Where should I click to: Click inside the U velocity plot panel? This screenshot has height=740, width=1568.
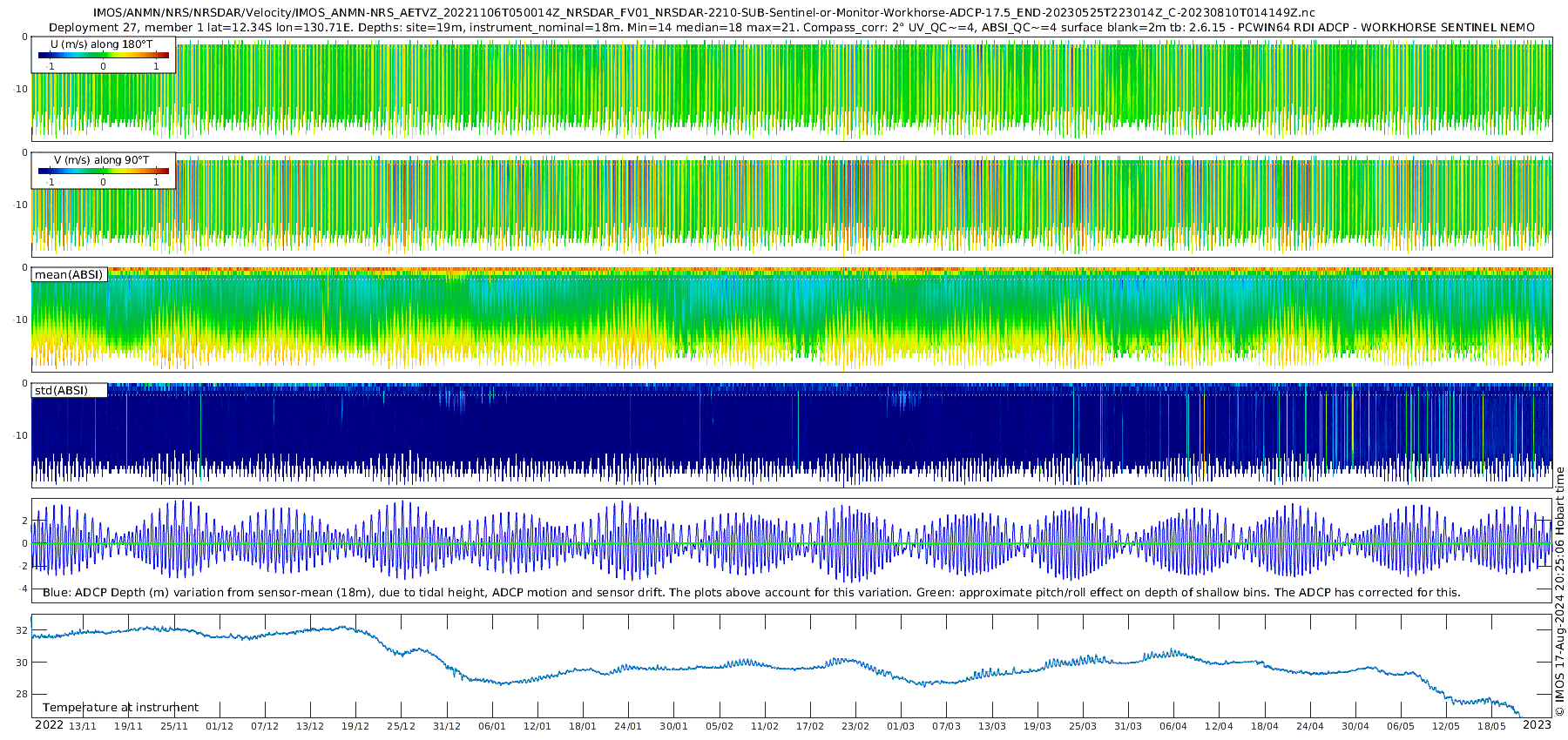coord(792,89)
